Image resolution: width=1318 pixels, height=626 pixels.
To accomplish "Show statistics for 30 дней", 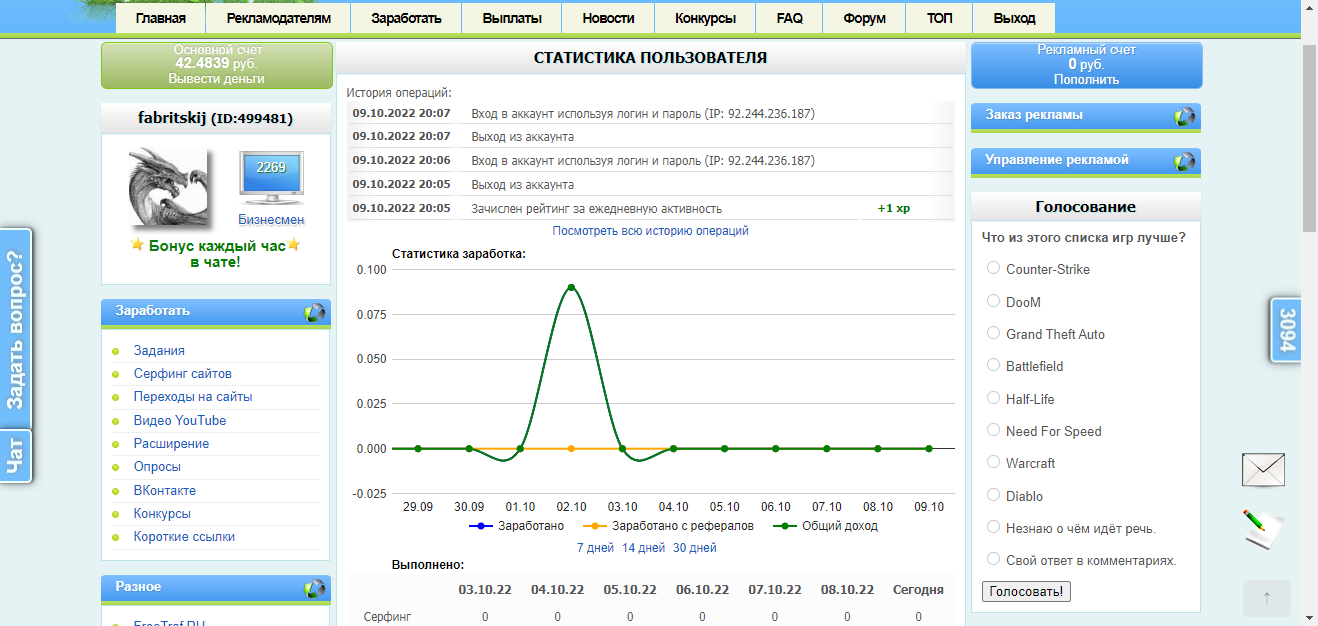I will tap(695, 548).
